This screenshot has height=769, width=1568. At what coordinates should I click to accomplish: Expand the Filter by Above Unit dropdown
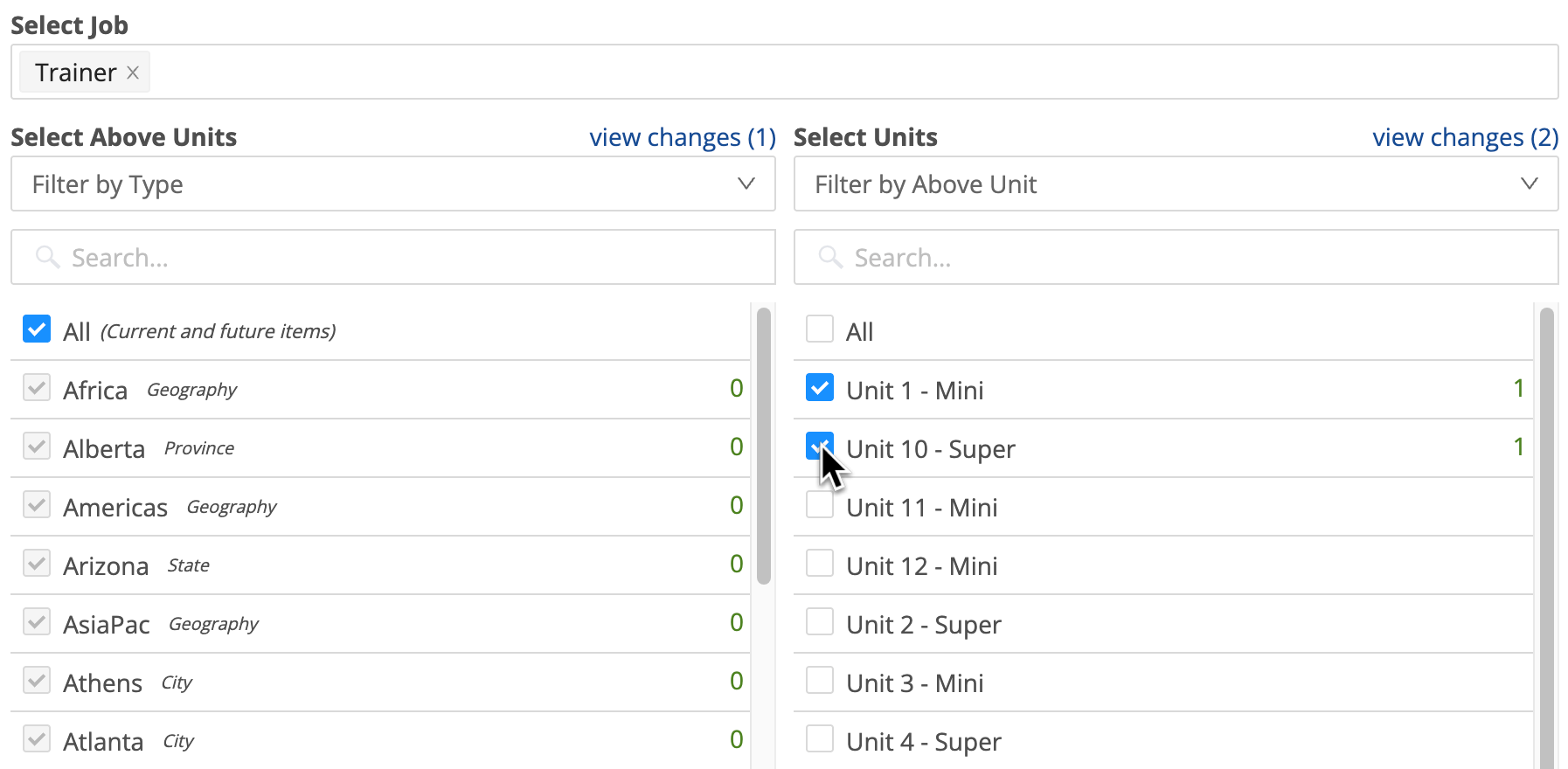point(1176,184)
